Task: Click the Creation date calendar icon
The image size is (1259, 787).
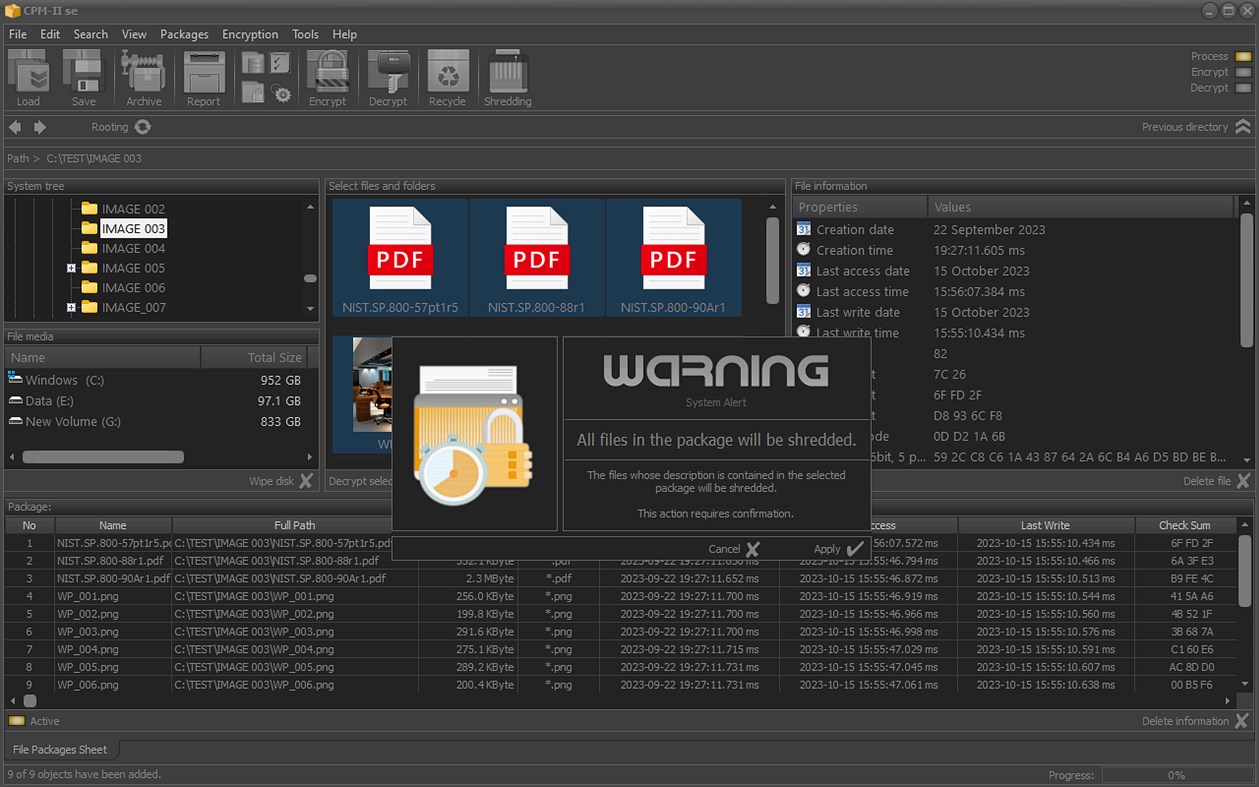Action: [803, 229]
